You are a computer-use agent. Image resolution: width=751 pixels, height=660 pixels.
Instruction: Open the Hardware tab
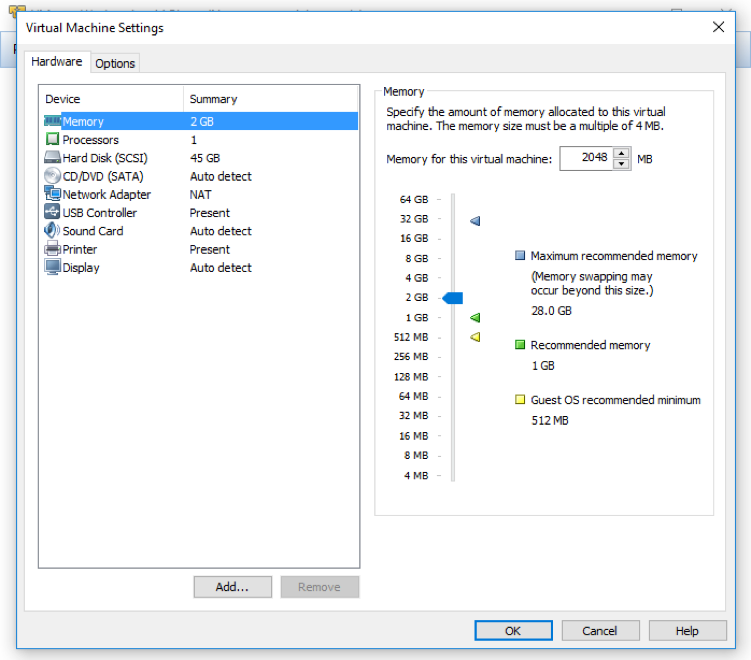tap(57, 62)
